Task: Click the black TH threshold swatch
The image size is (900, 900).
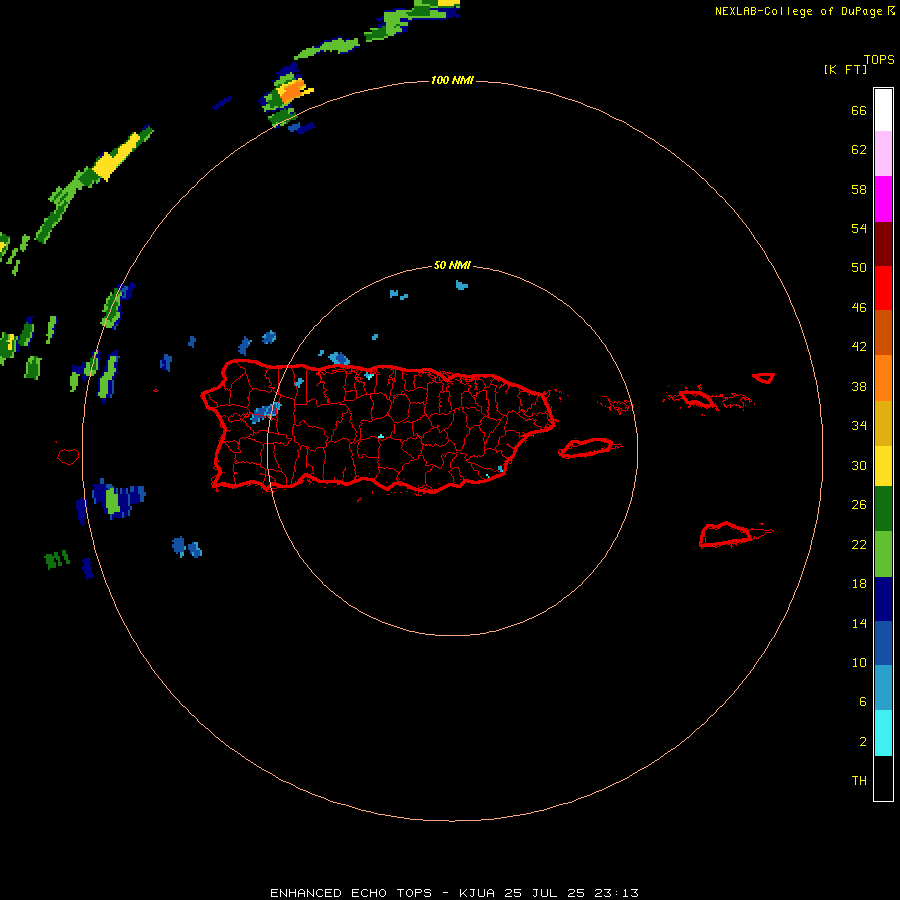Action: click(x=883, y=778)
